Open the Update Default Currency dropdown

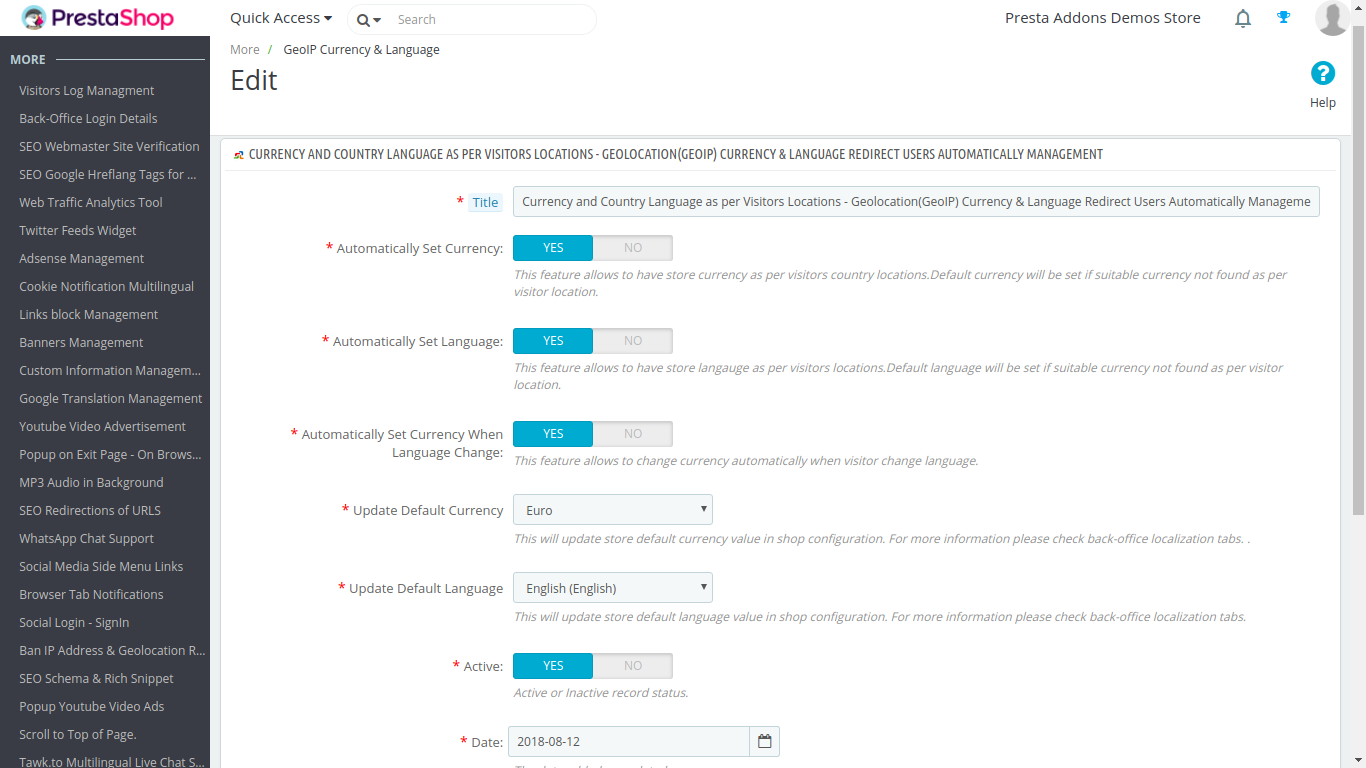[613, 510]
